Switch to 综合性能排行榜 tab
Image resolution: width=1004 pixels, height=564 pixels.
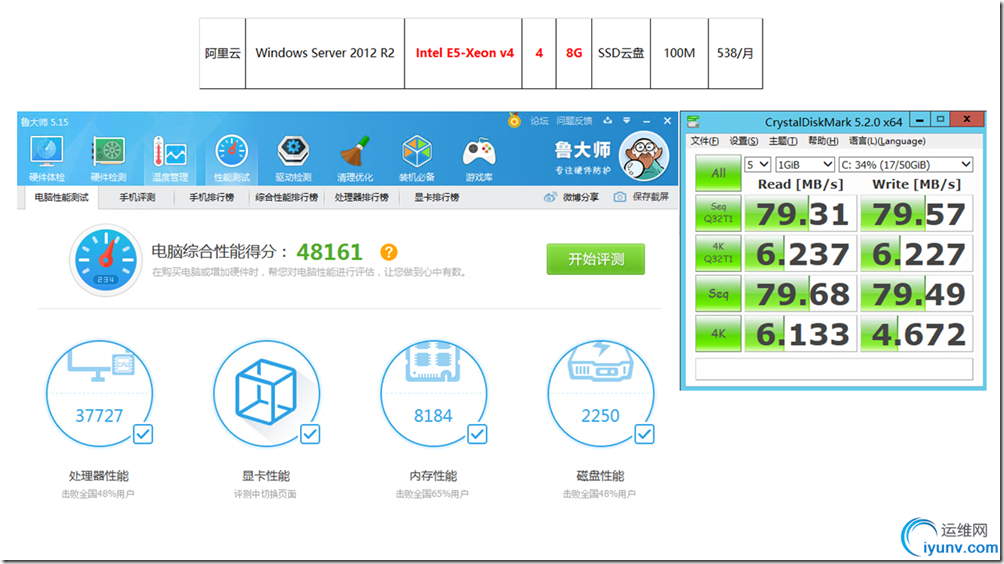point(286,197)
